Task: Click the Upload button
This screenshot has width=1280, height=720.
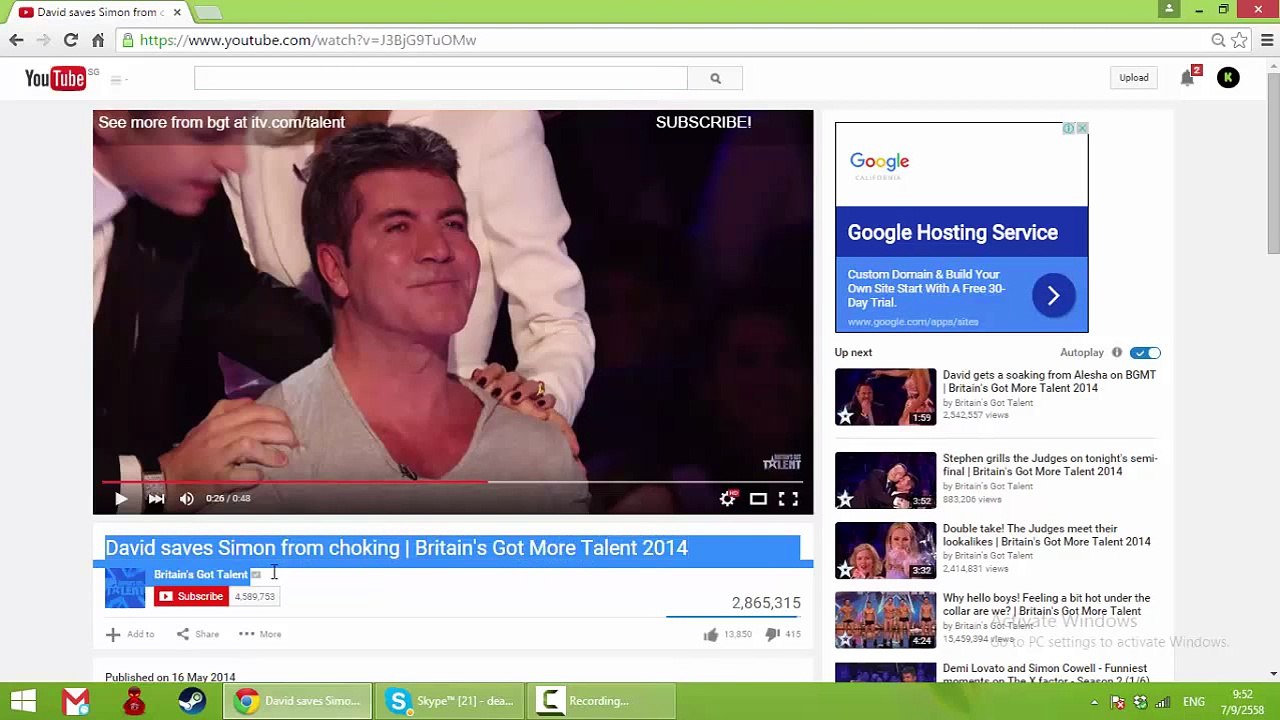Action: tap(1134, 77)
